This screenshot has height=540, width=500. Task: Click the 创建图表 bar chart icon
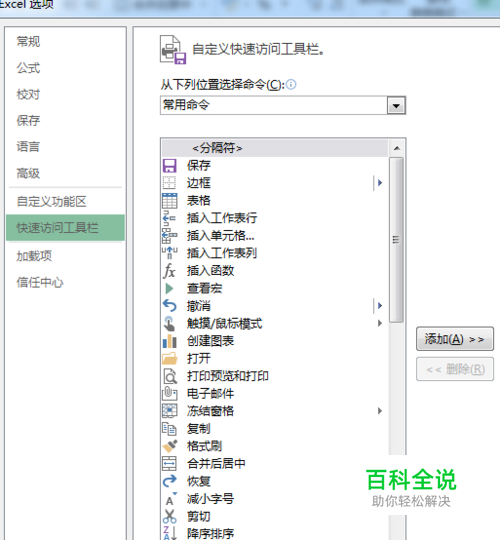point(169,341)
